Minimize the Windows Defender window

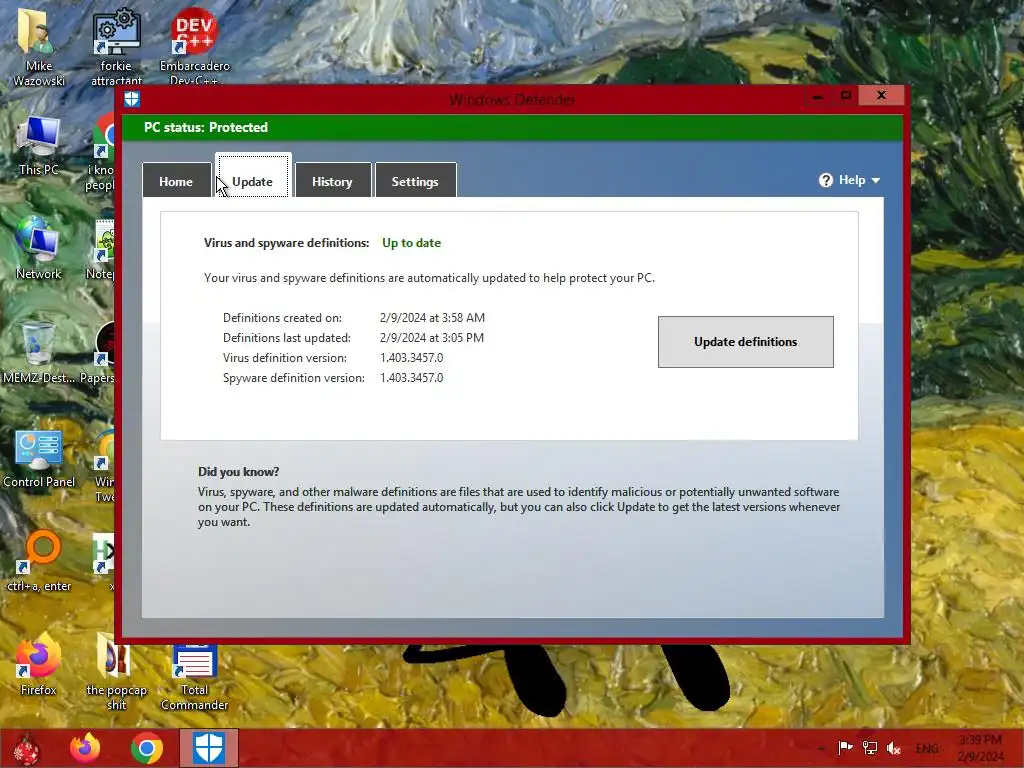pos(816,96)
